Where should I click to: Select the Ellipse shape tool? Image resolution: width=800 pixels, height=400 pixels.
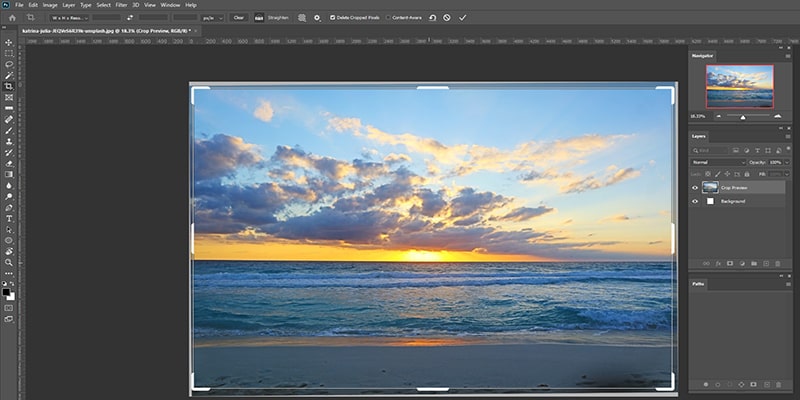coord(9,240)
